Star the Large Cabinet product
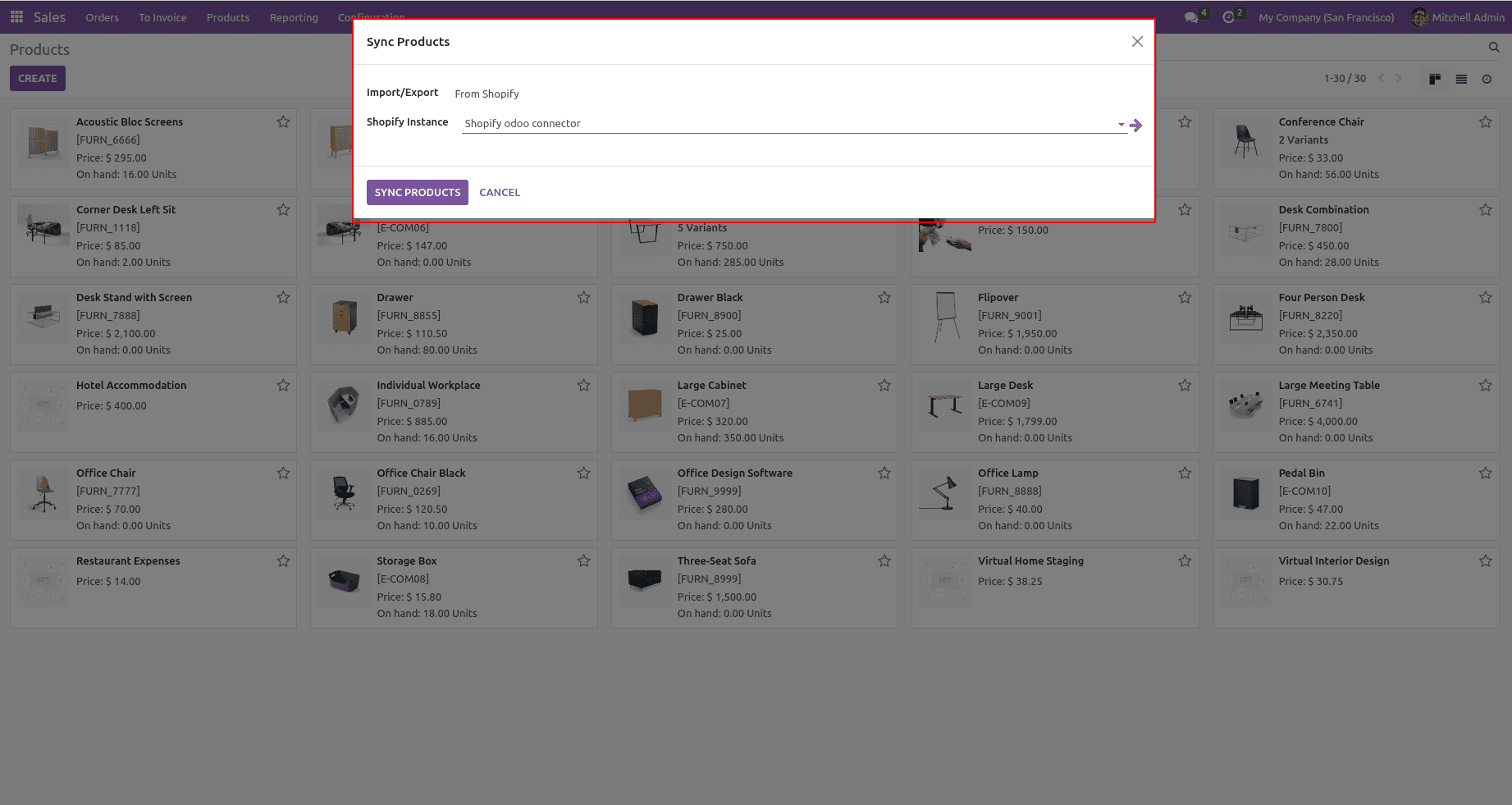The image size is (1512, 805). pos(884,385)
